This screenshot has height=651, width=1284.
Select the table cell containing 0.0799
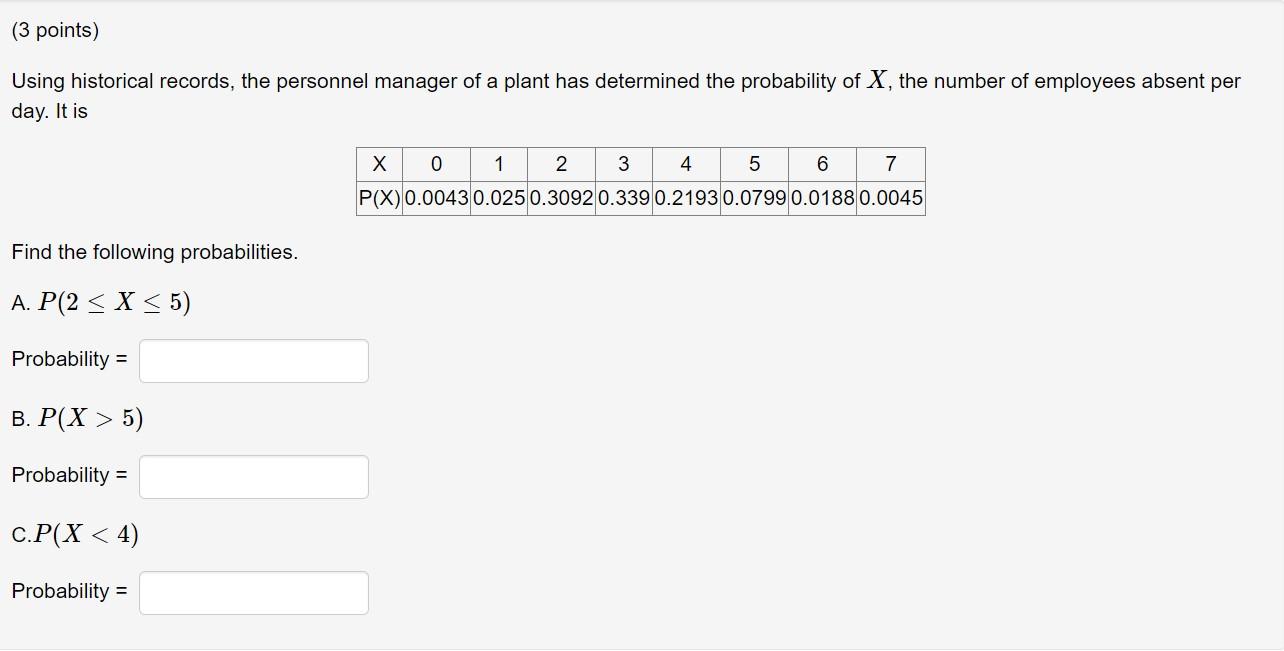753,199
